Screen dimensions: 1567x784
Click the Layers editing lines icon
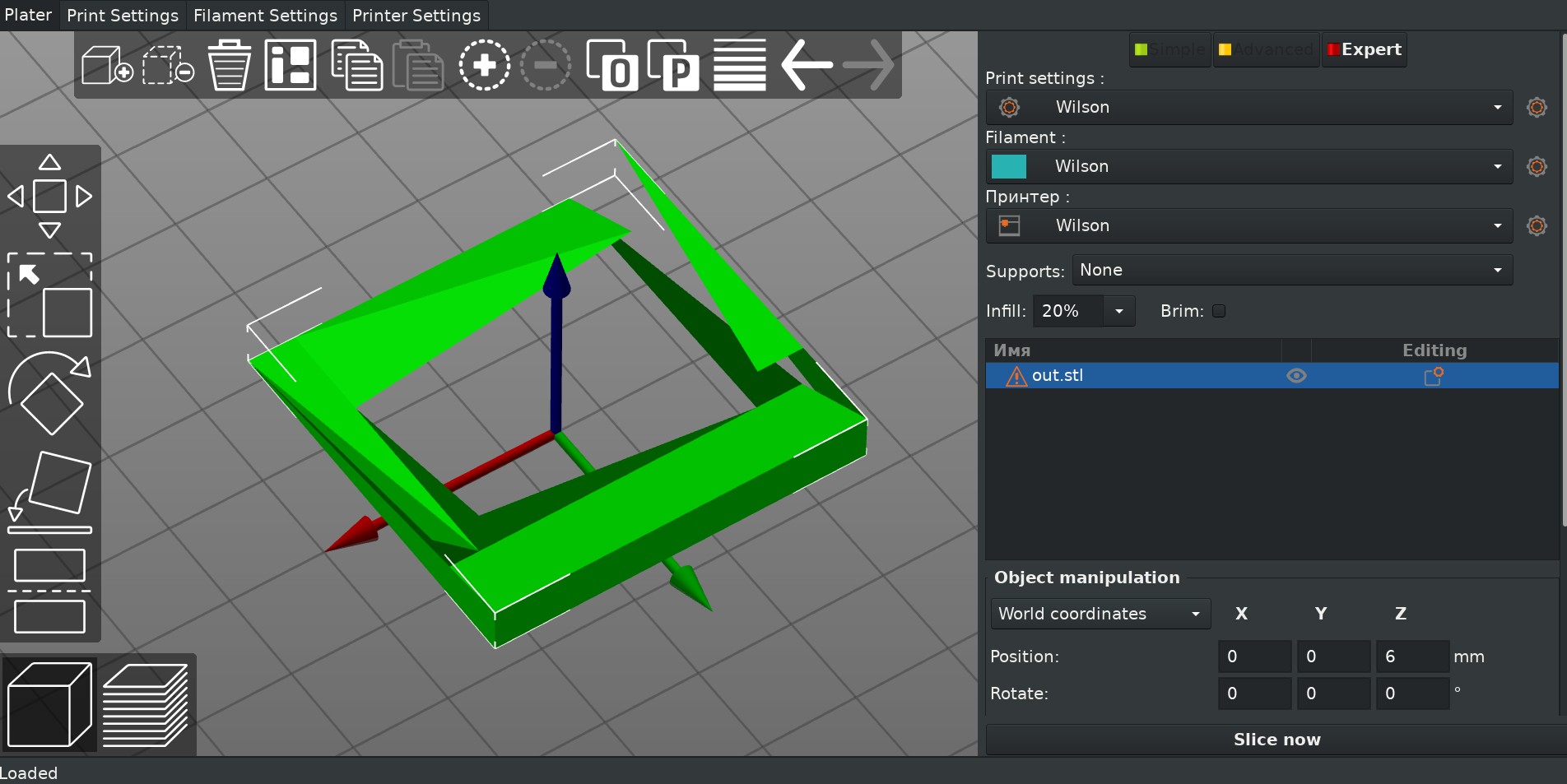click(739, 65)
